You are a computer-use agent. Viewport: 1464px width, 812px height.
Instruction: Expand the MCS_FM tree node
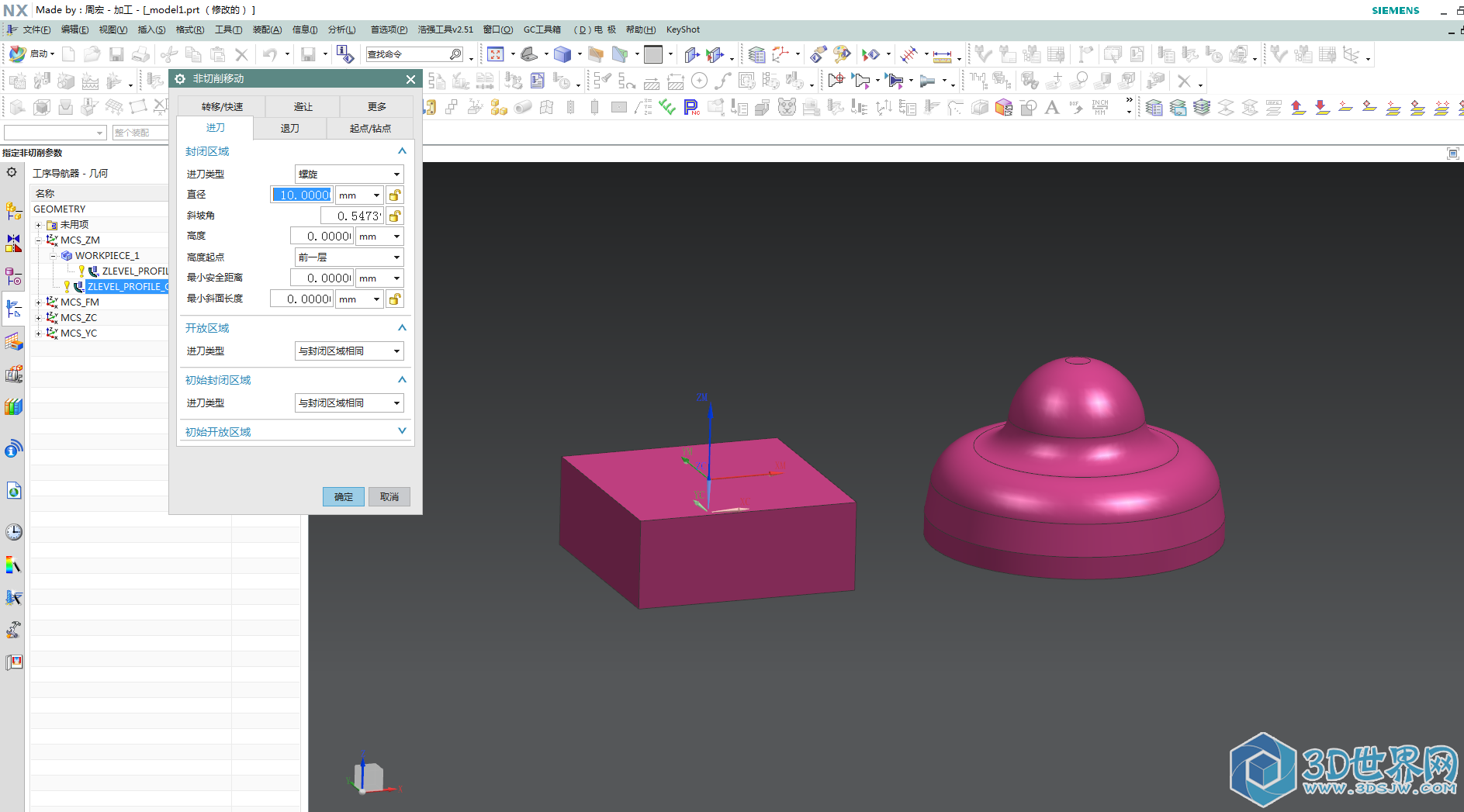pyautogui.click(x=38, y=302)
